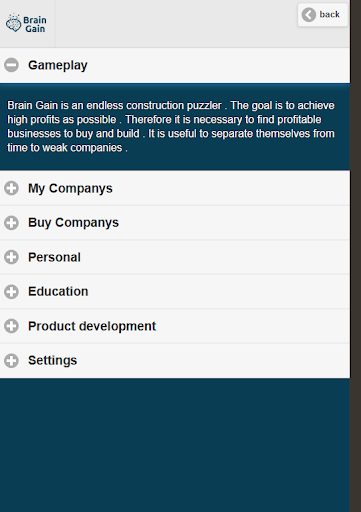Select the Personal section heading
Viewport: 361px width, 512px height.
click(x=54, y=257)
